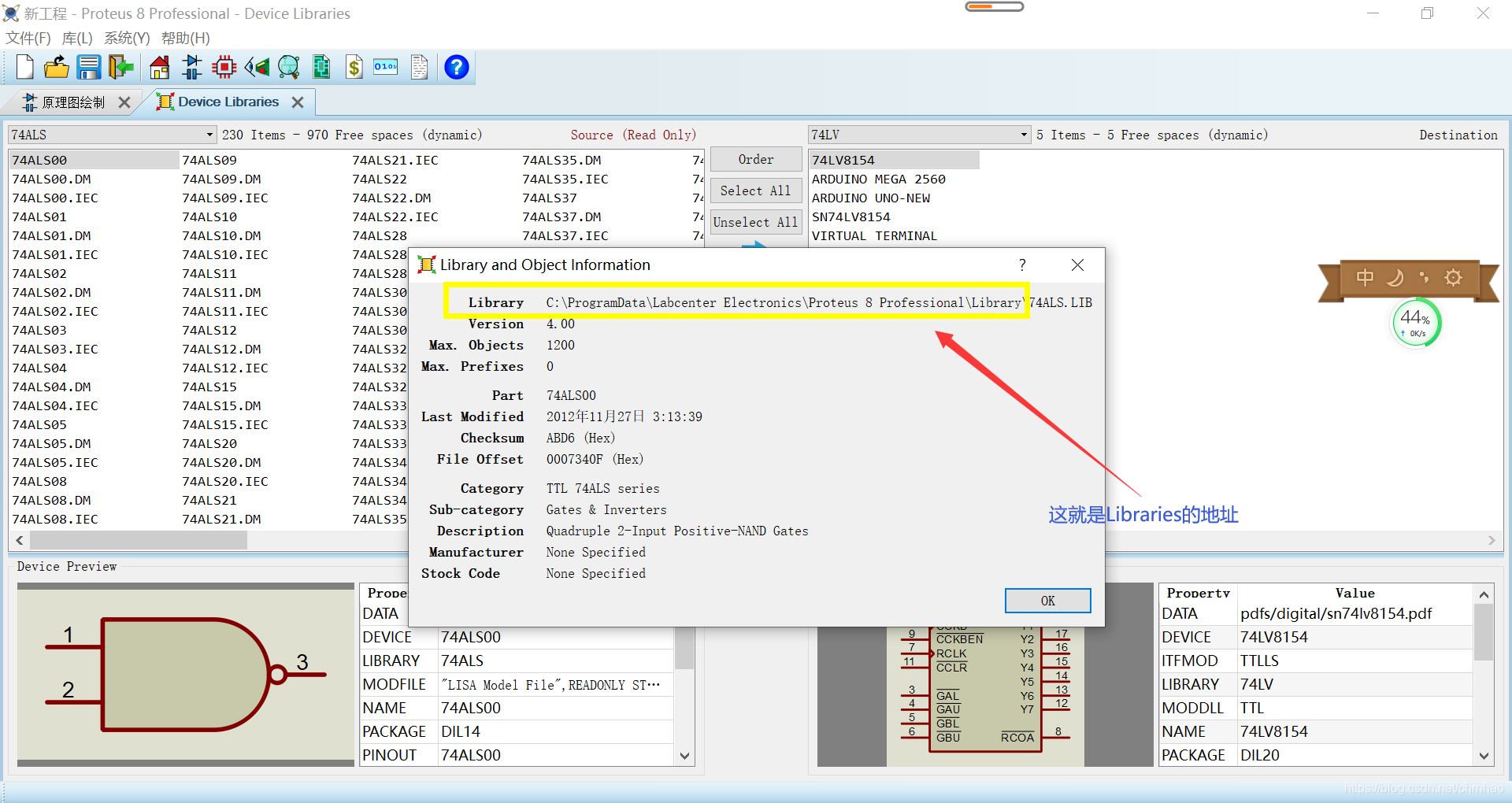
Task: Select 74ALS00.DM in source list
Action: pyautogui.click(x=51, y=179)
